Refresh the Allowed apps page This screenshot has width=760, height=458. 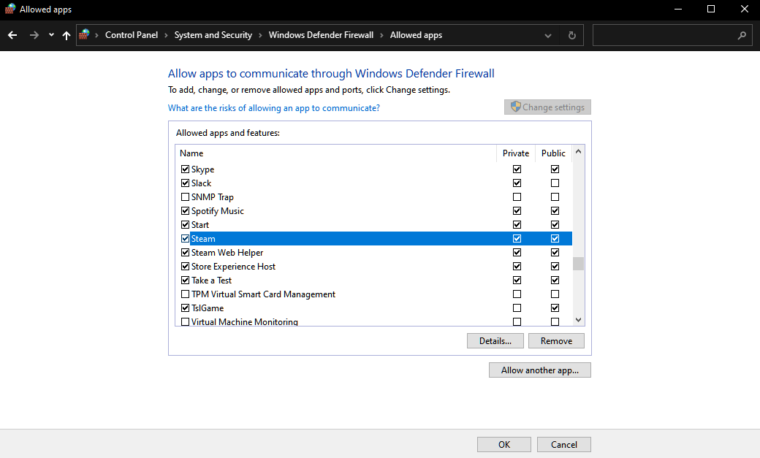[571, 35]
